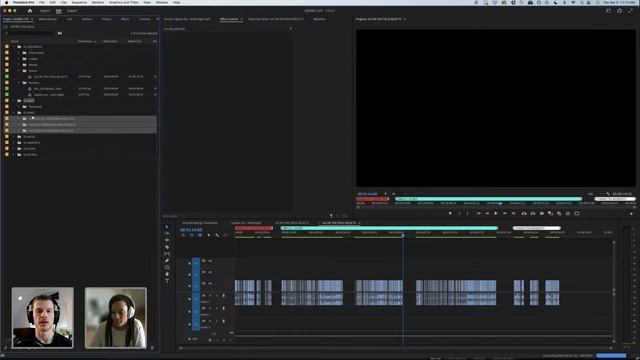Lock the V3 video track
This screenshot has width=640, height=360.
189,264
